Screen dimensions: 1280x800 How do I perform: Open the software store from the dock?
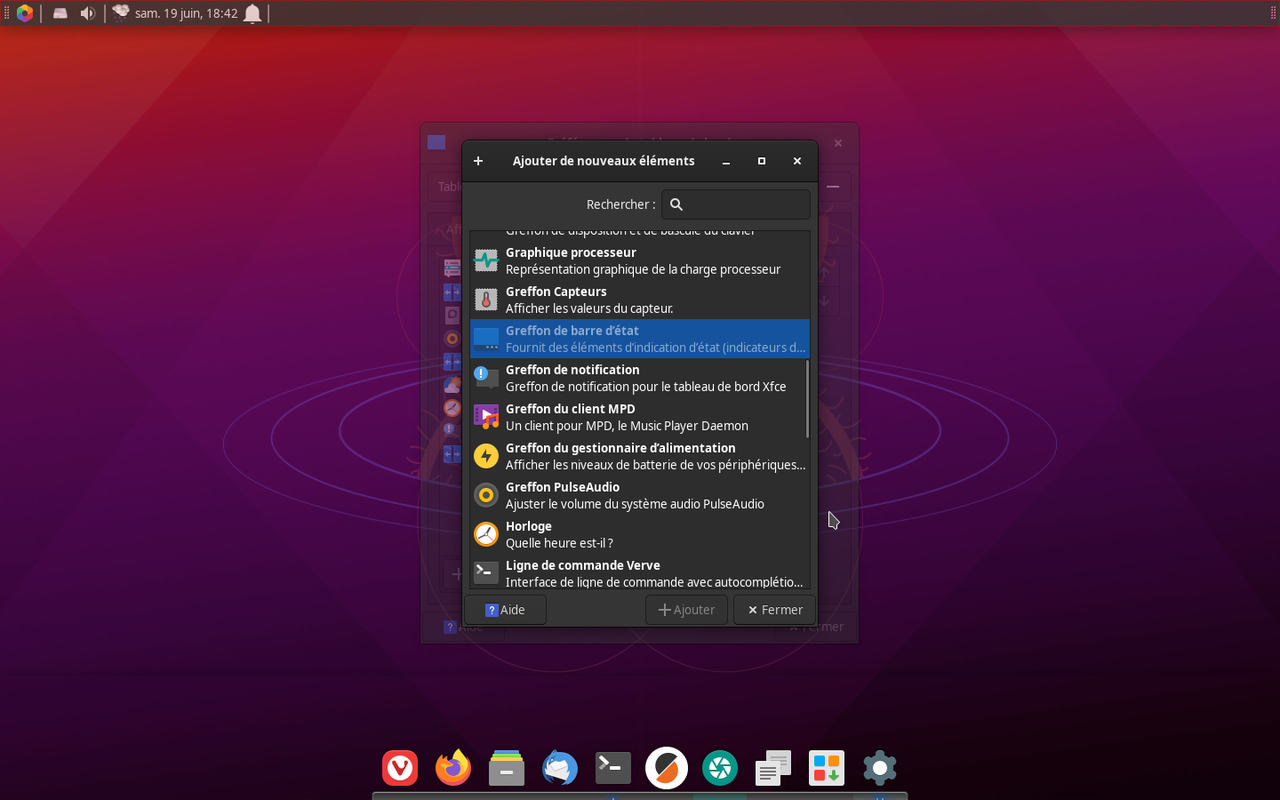(826, 768)
